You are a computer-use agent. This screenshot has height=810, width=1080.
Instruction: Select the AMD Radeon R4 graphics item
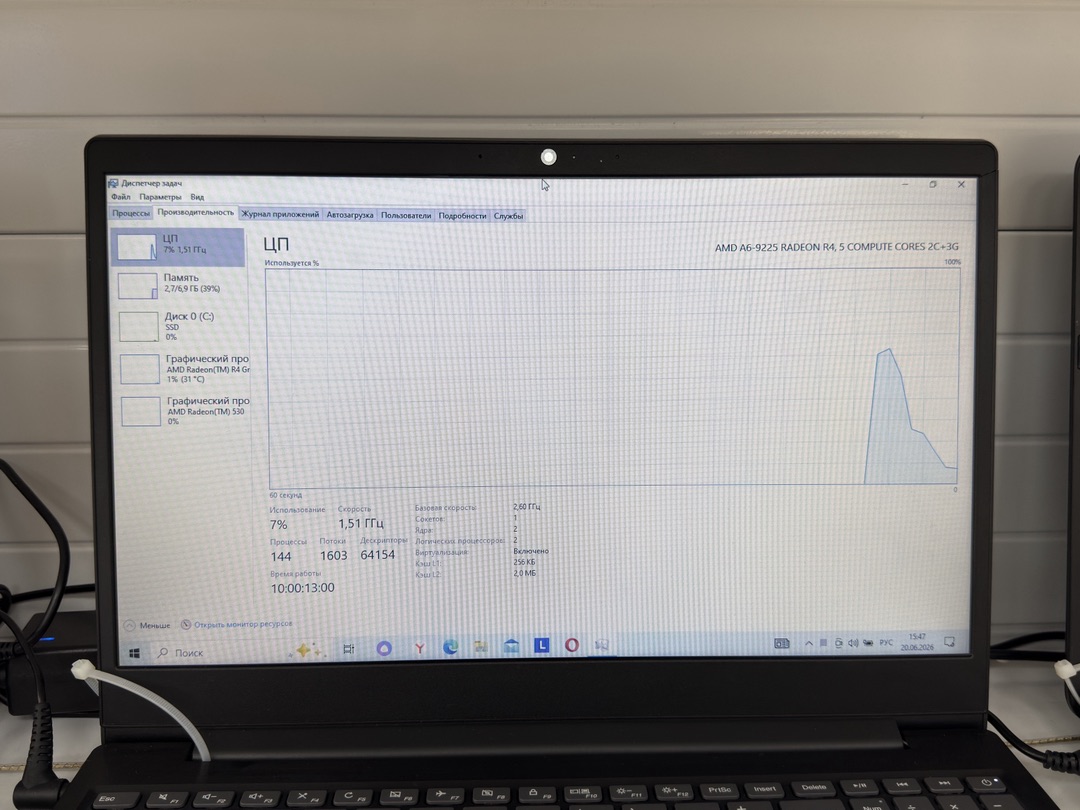(182, 368)
